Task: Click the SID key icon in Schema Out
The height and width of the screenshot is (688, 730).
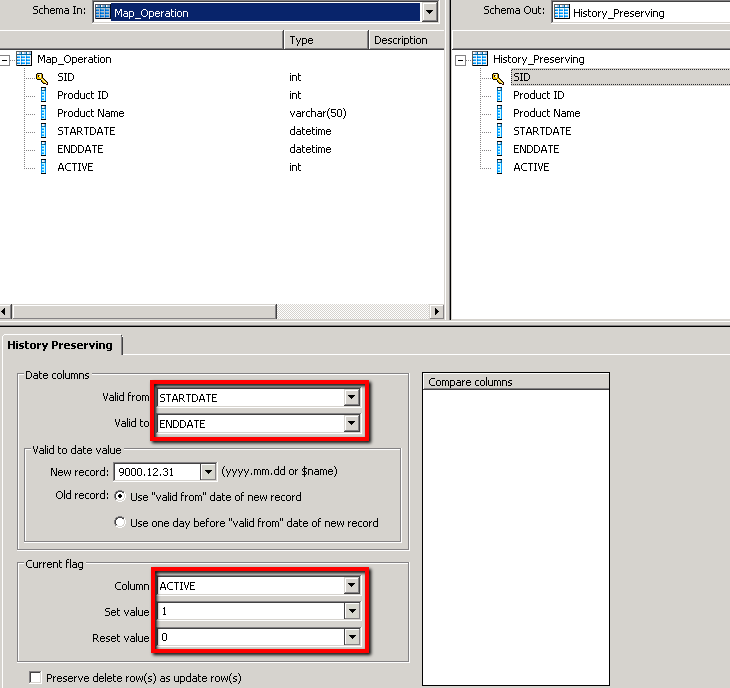Action: (x=498, y=77)
